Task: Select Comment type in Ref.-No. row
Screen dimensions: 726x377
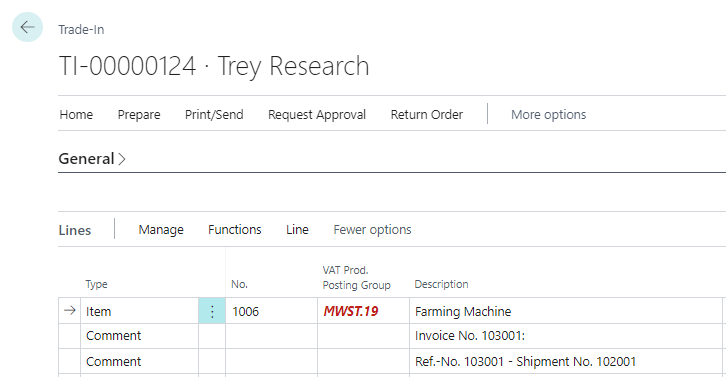Action: [x=139, y=361]
